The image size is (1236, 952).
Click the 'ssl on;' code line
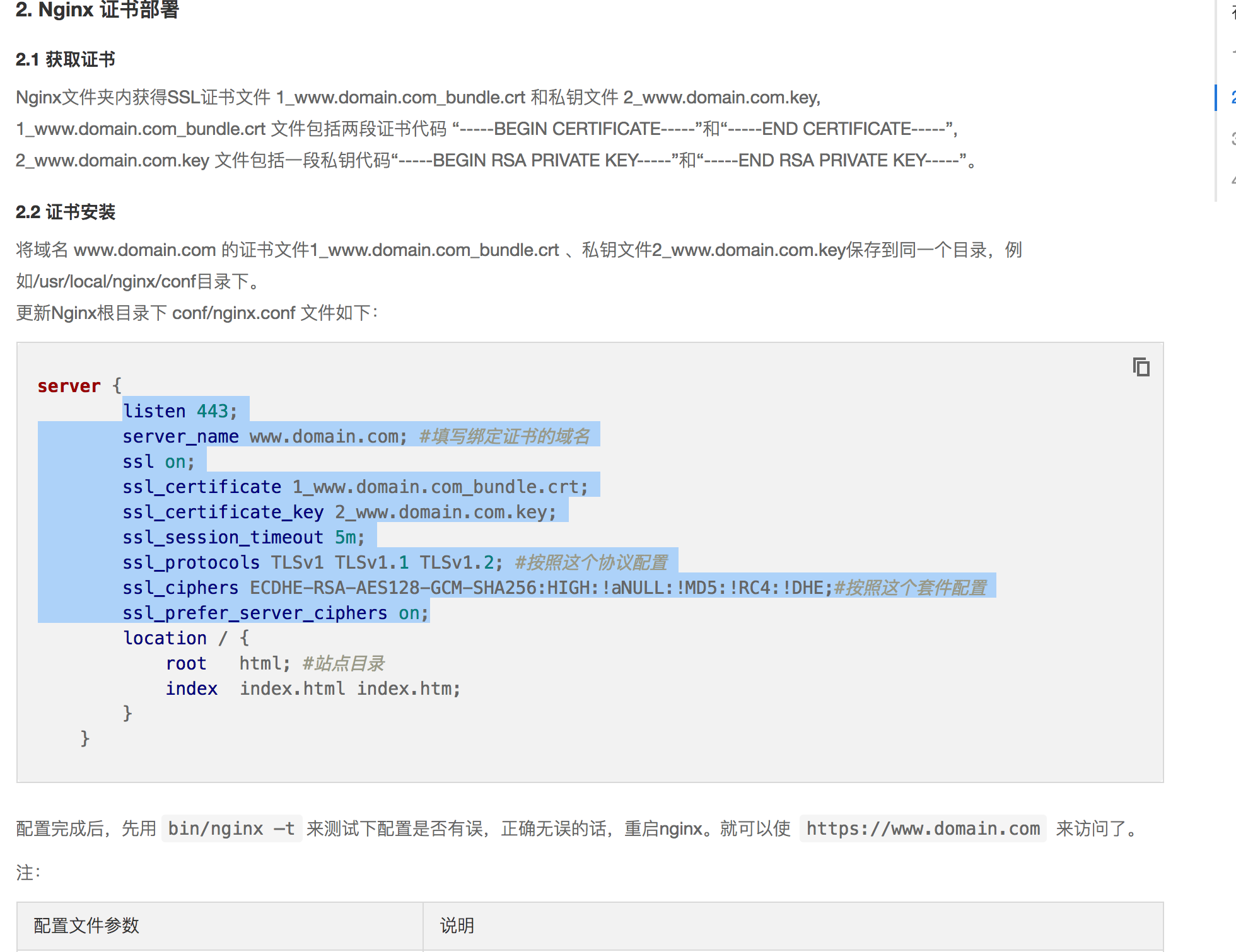click(x=159, y=461)
